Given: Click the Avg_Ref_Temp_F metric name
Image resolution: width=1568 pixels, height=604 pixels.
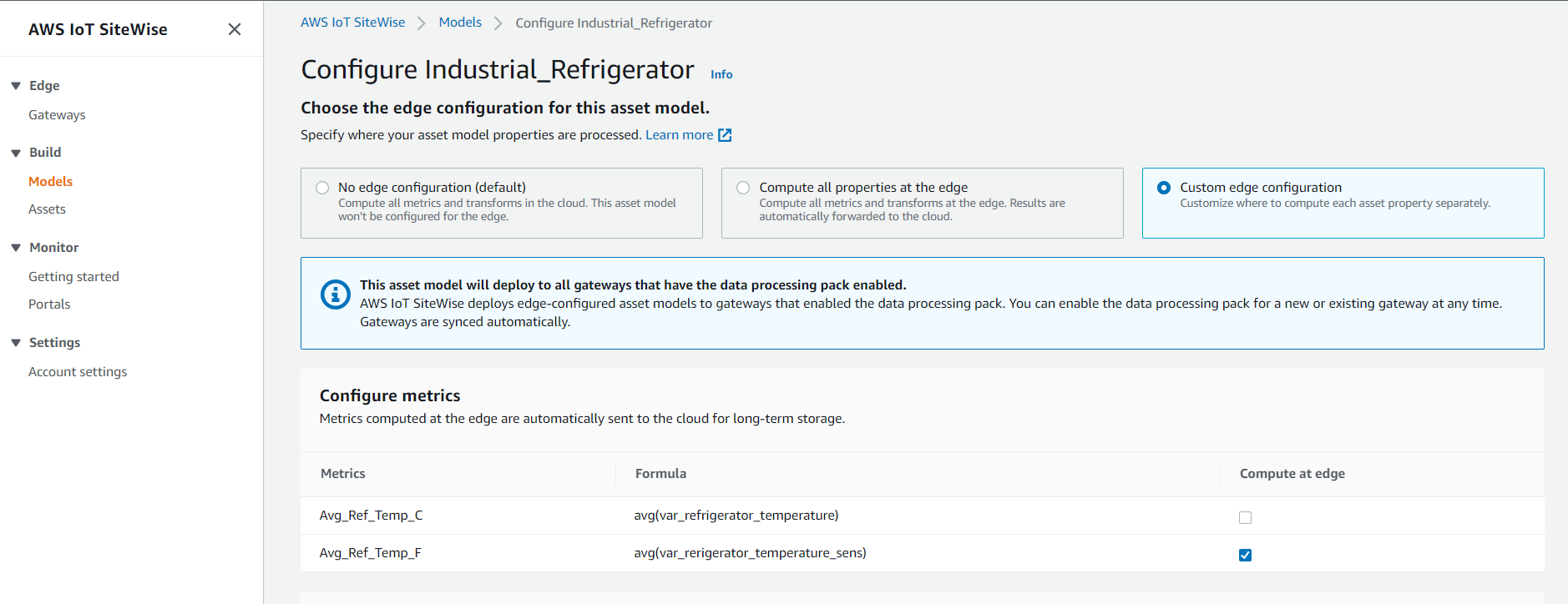Looking at the screenshot, I should pos(370,553).
